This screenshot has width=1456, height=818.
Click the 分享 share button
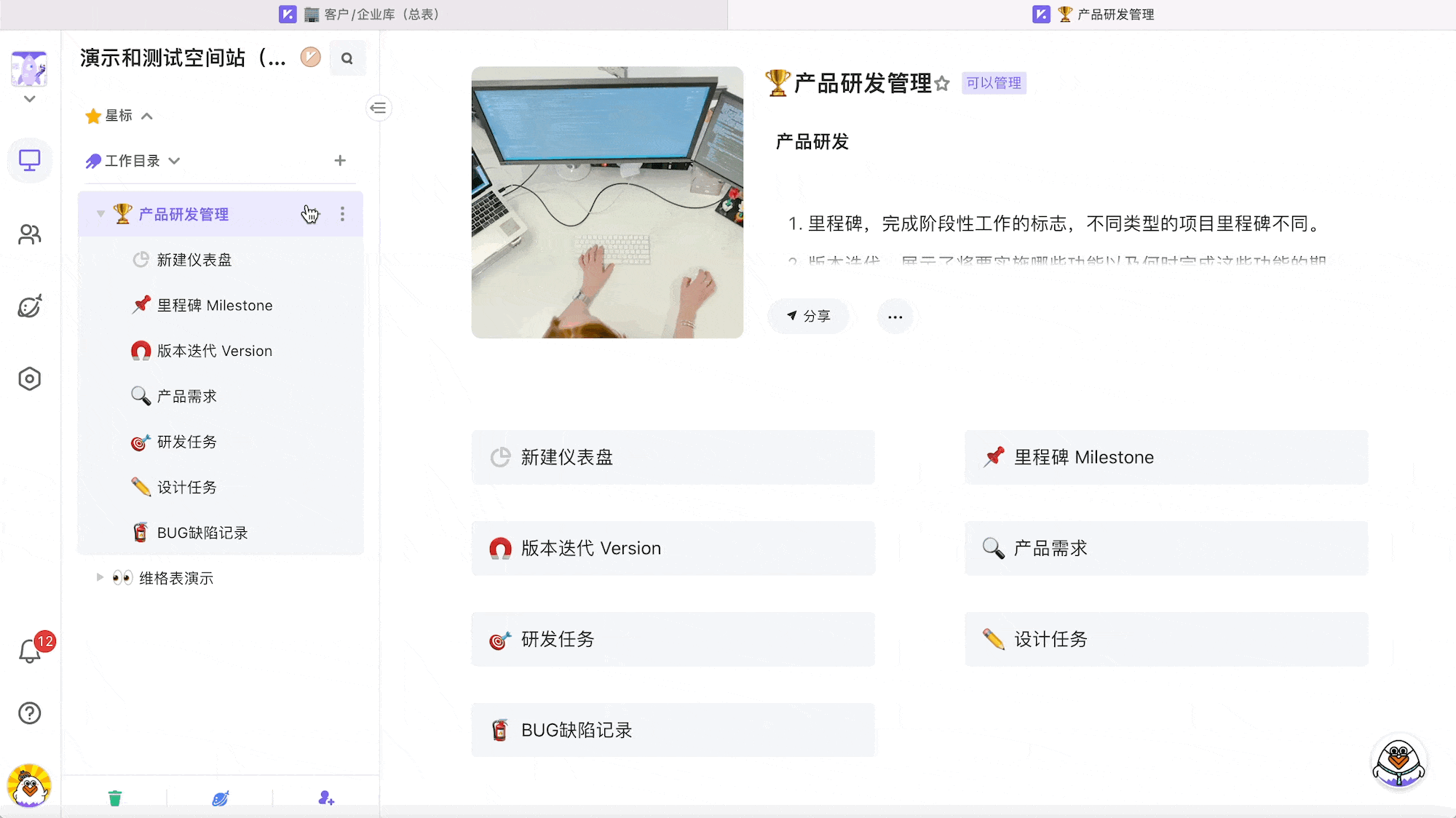808,317
